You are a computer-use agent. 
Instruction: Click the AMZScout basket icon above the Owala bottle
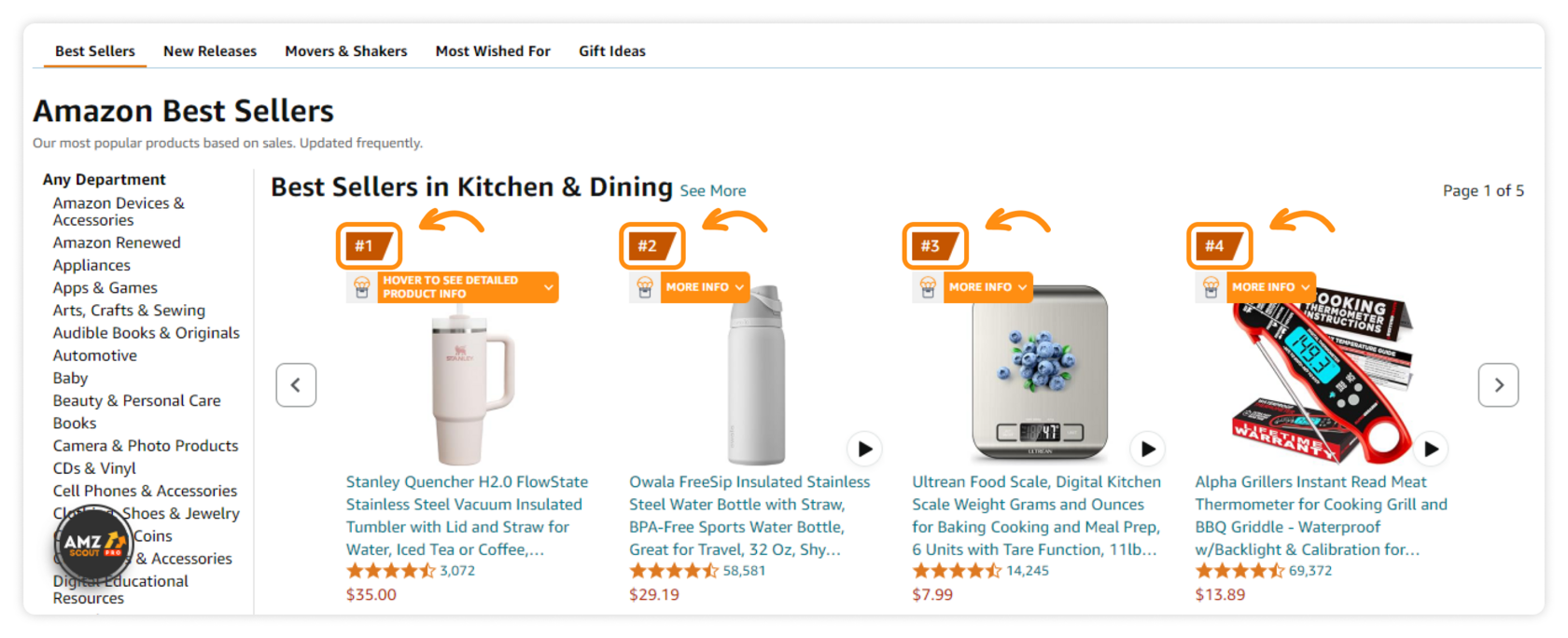tap(646, 287)
